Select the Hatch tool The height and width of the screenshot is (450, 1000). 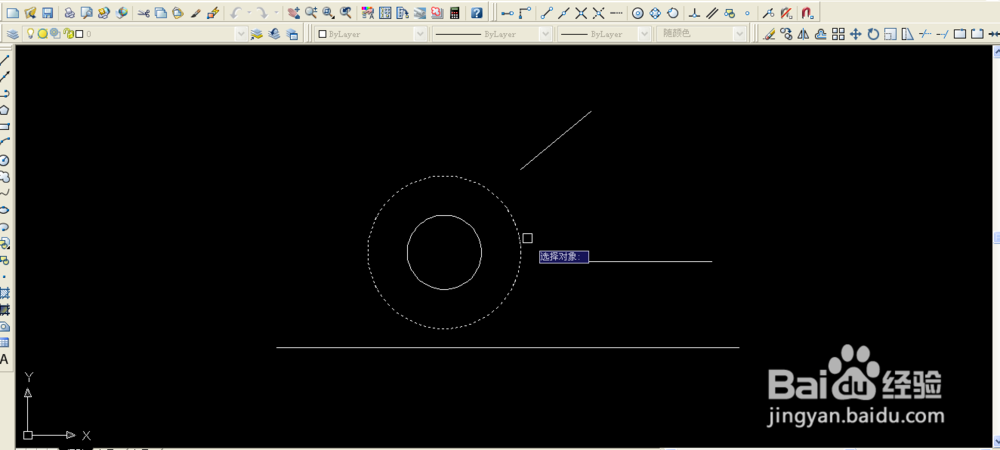pyautogui.click(x=4, y=293)
